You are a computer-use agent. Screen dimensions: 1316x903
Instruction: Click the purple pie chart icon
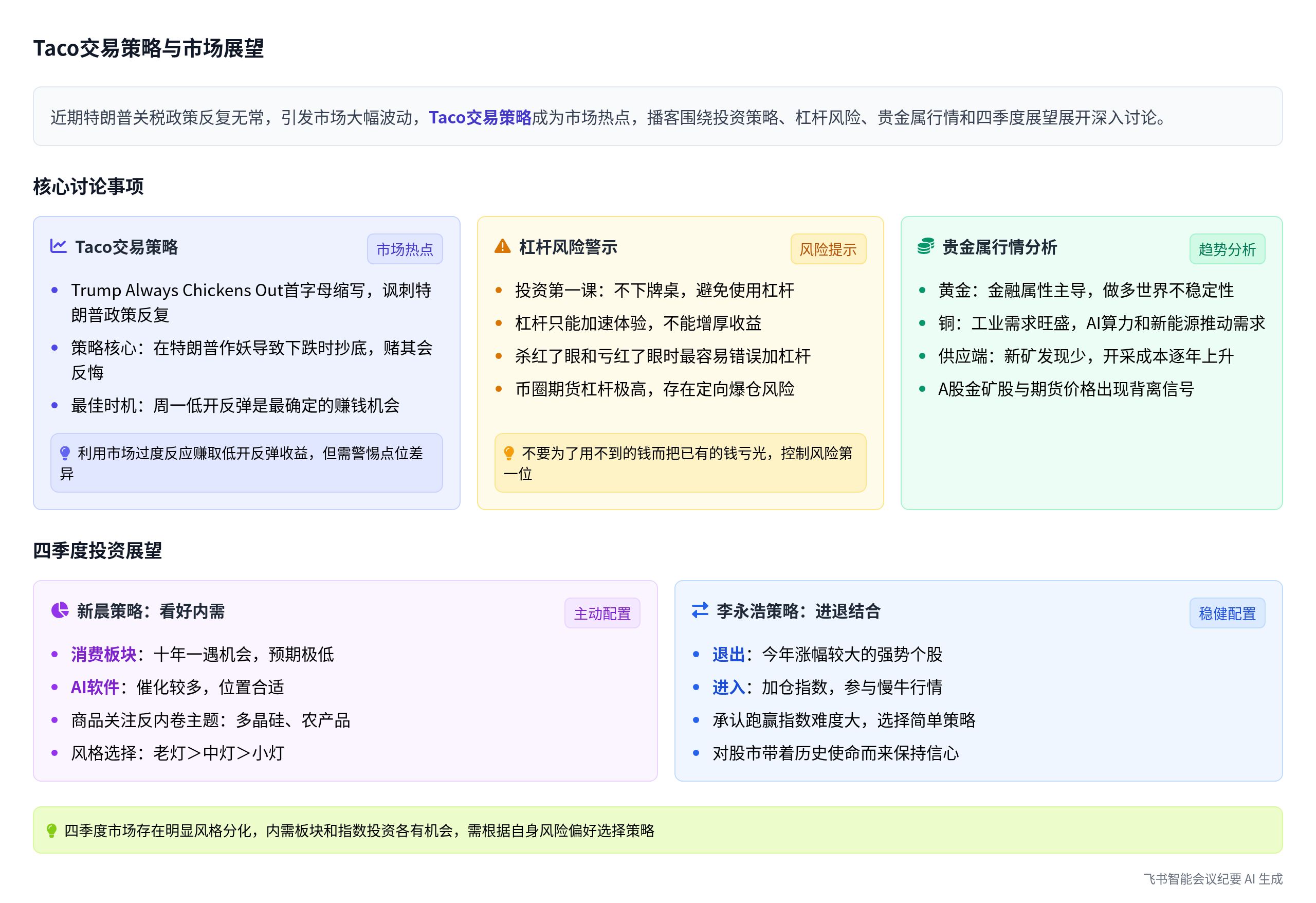60,611
